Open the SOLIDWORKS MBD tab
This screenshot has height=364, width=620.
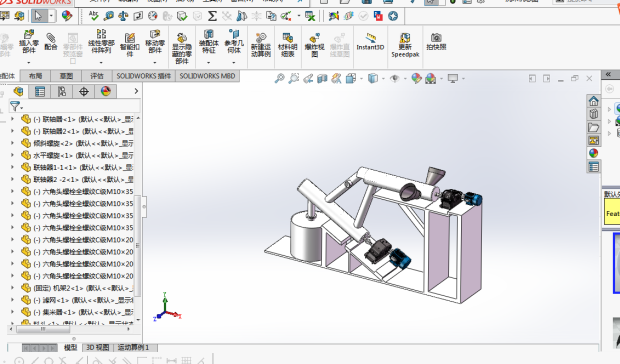pos(207,76)
